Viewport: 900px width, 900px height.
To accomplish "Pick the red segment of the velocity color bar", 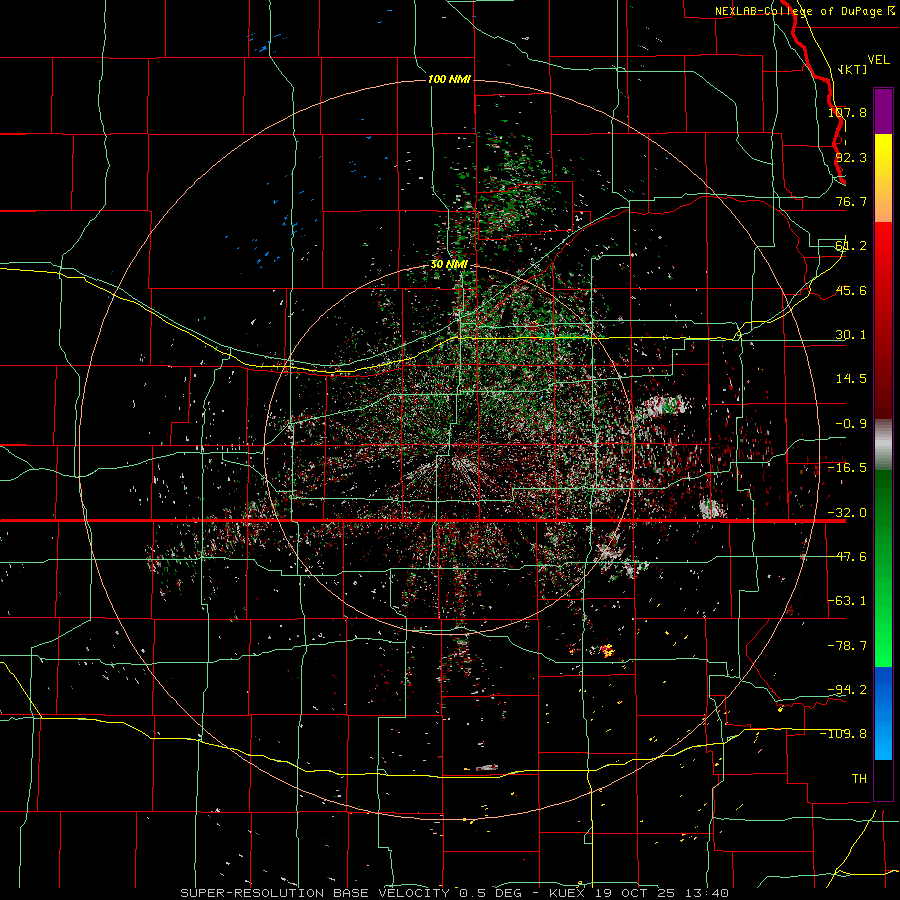I will tap(883, 320).
